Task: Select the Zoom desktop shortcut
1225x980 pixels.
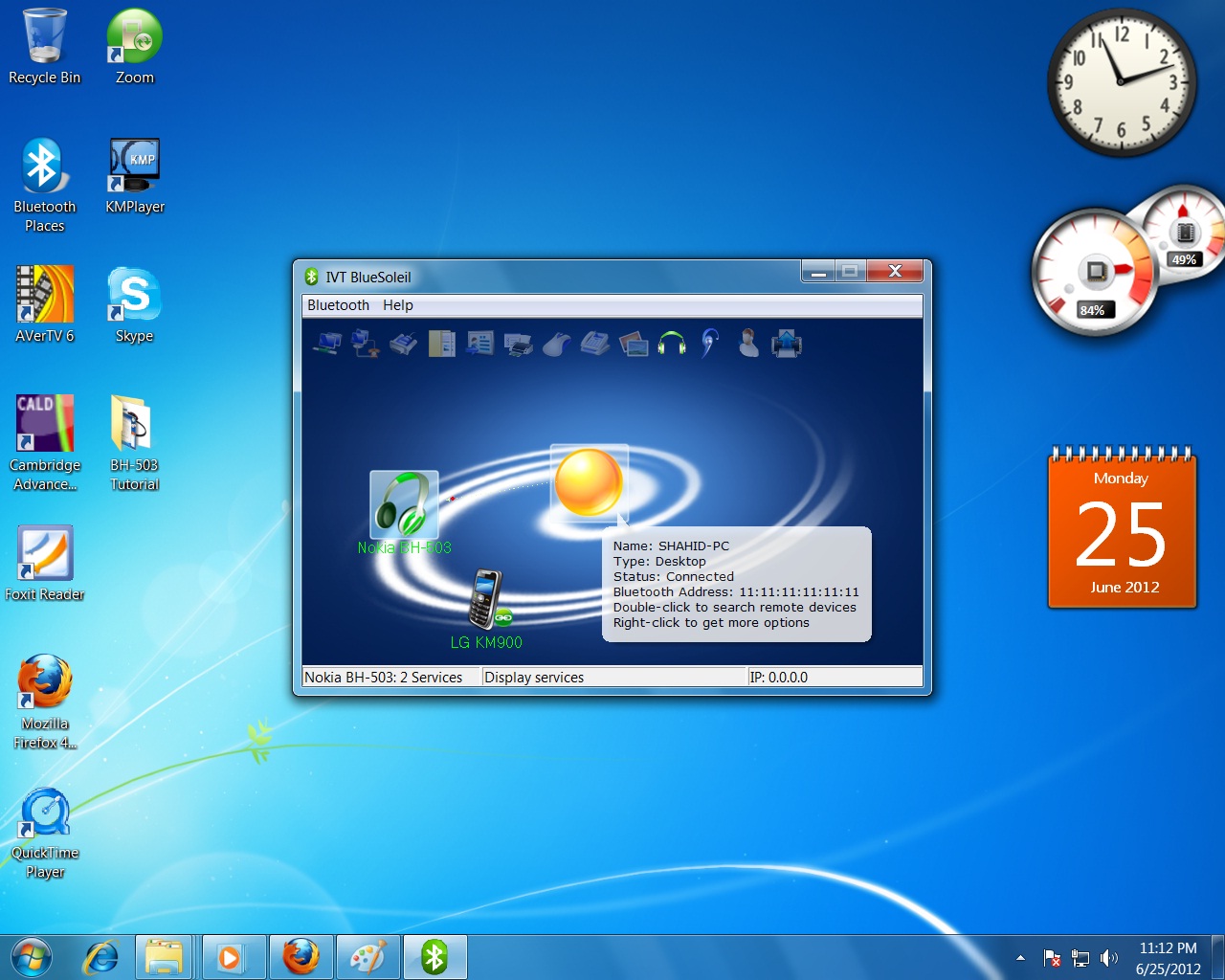Action: tap(134, 46)
